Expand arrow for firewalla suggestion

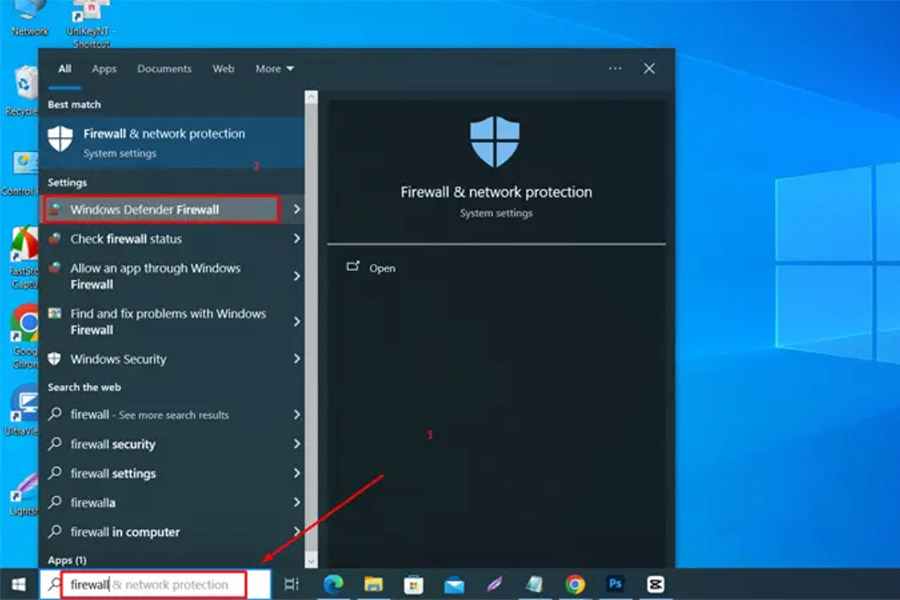tap(297, 502)
